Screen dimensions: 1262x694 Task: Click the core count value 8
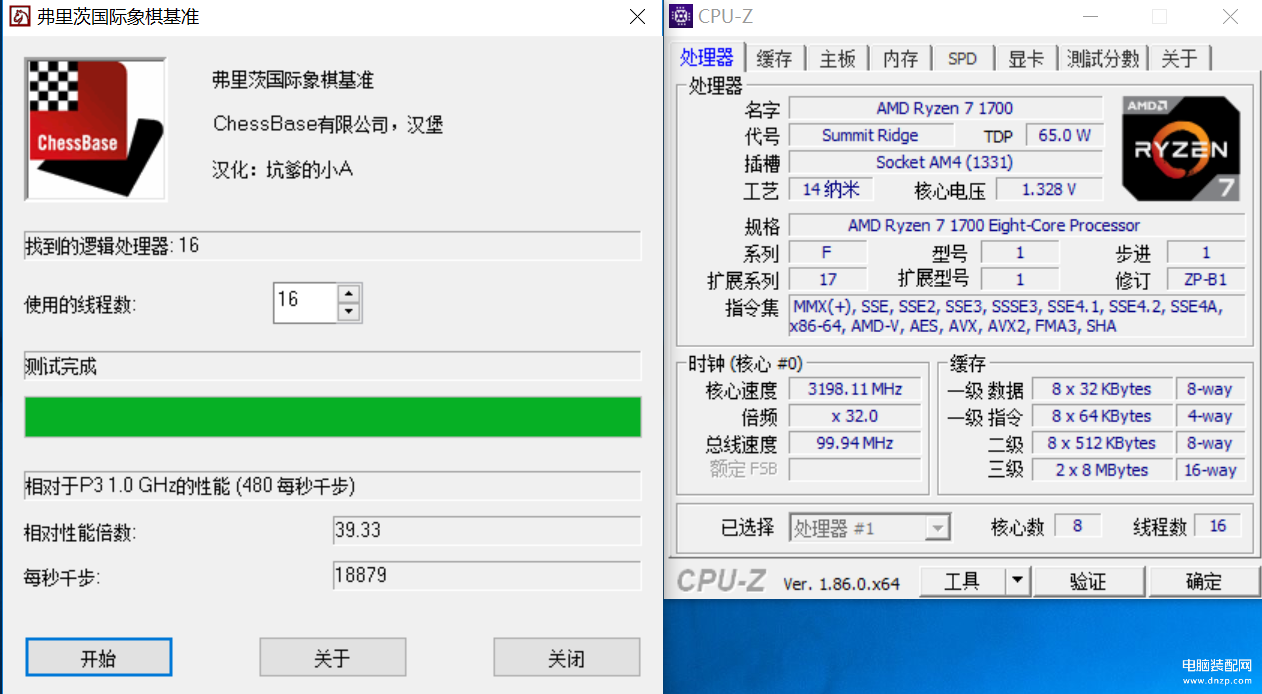coord(1077,525)
